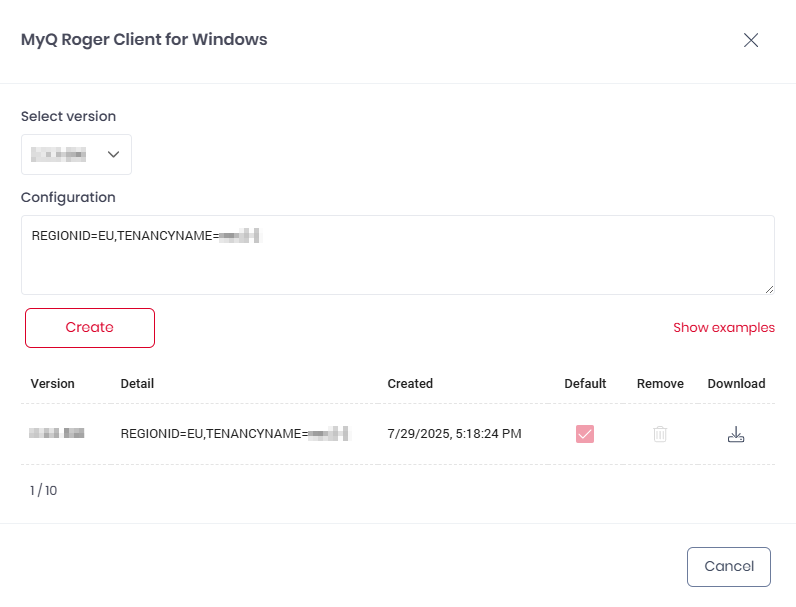The width and height of the screenshot is (796, 607).
Task: Click the Download column header
Action: [x=736, y=384]
